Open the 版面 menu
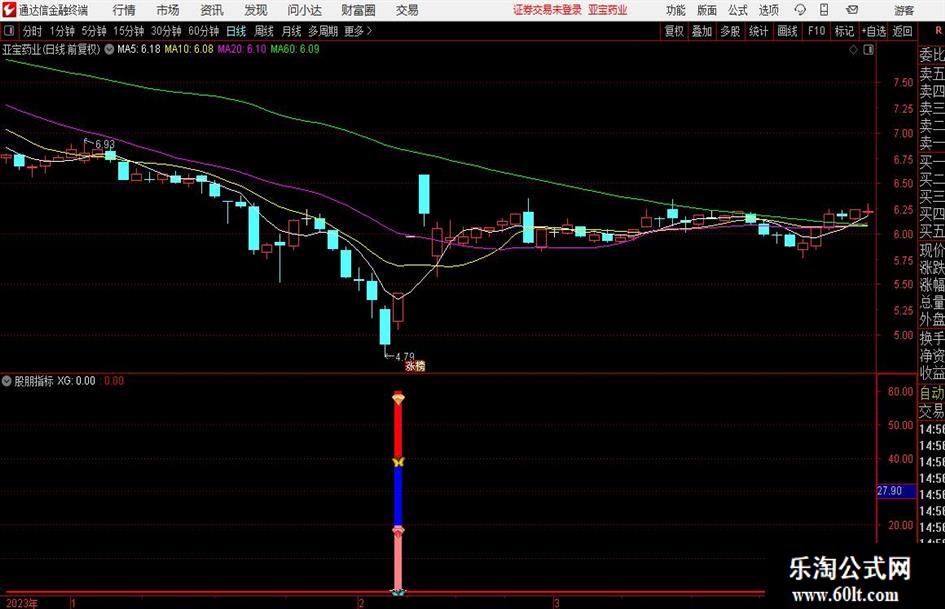This screenshot has width=945, height=609. point(706,10)
